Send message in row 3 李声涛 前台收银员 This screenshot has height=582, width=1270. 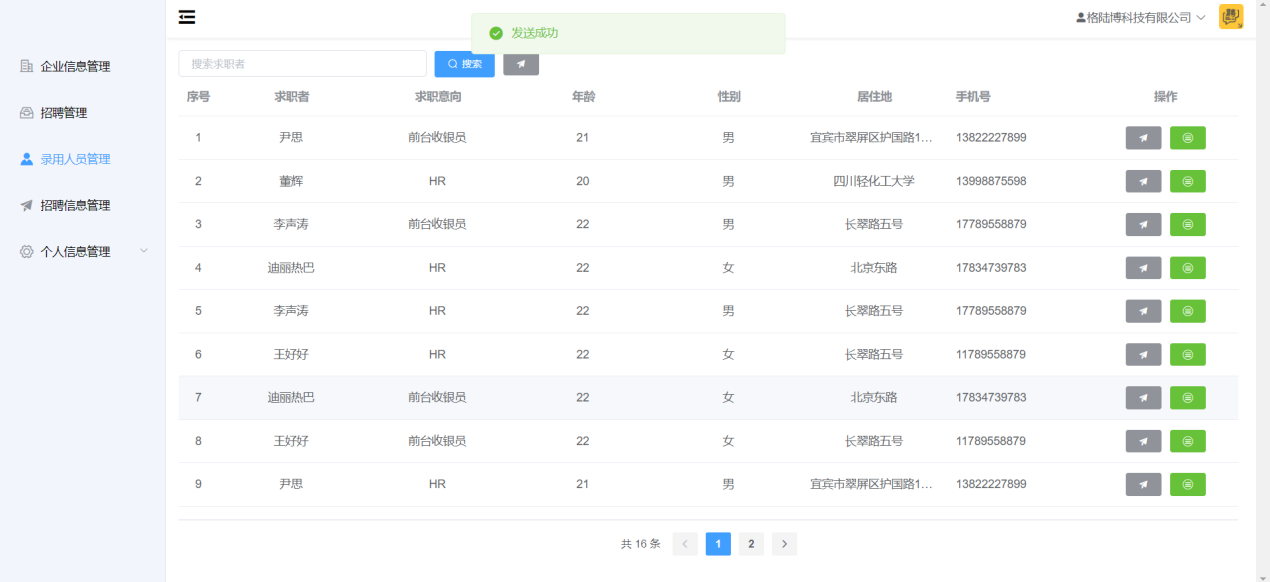(x=1143, y=224)
